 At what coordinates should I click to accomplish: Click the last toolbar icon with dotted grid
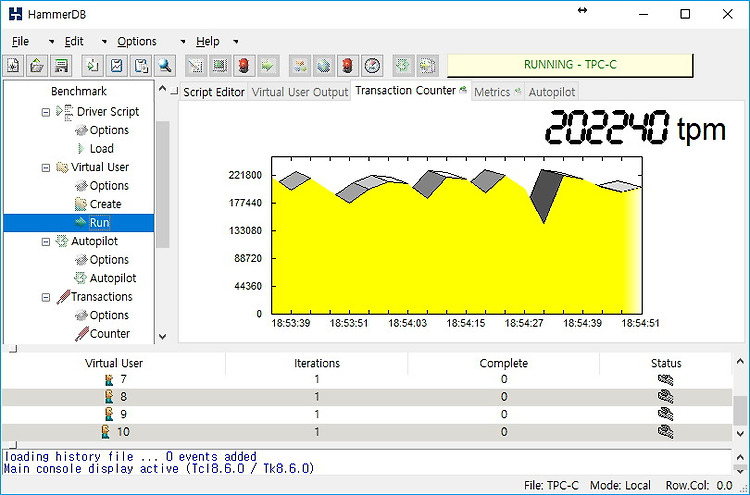428,65
